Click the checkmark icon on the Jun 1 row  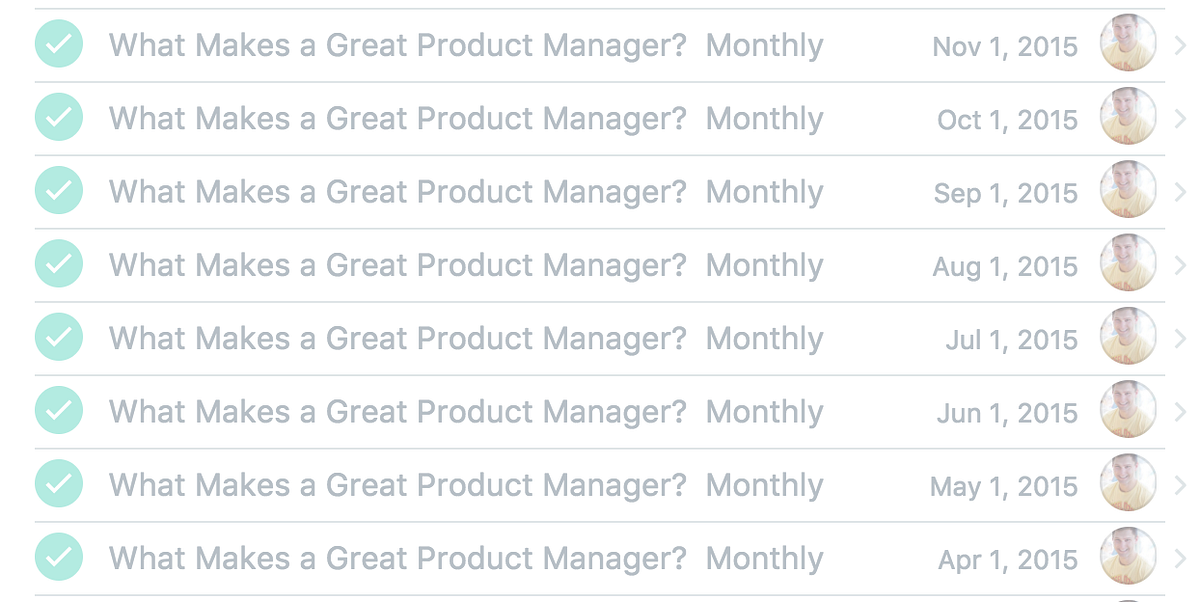[x=58, y=411]
